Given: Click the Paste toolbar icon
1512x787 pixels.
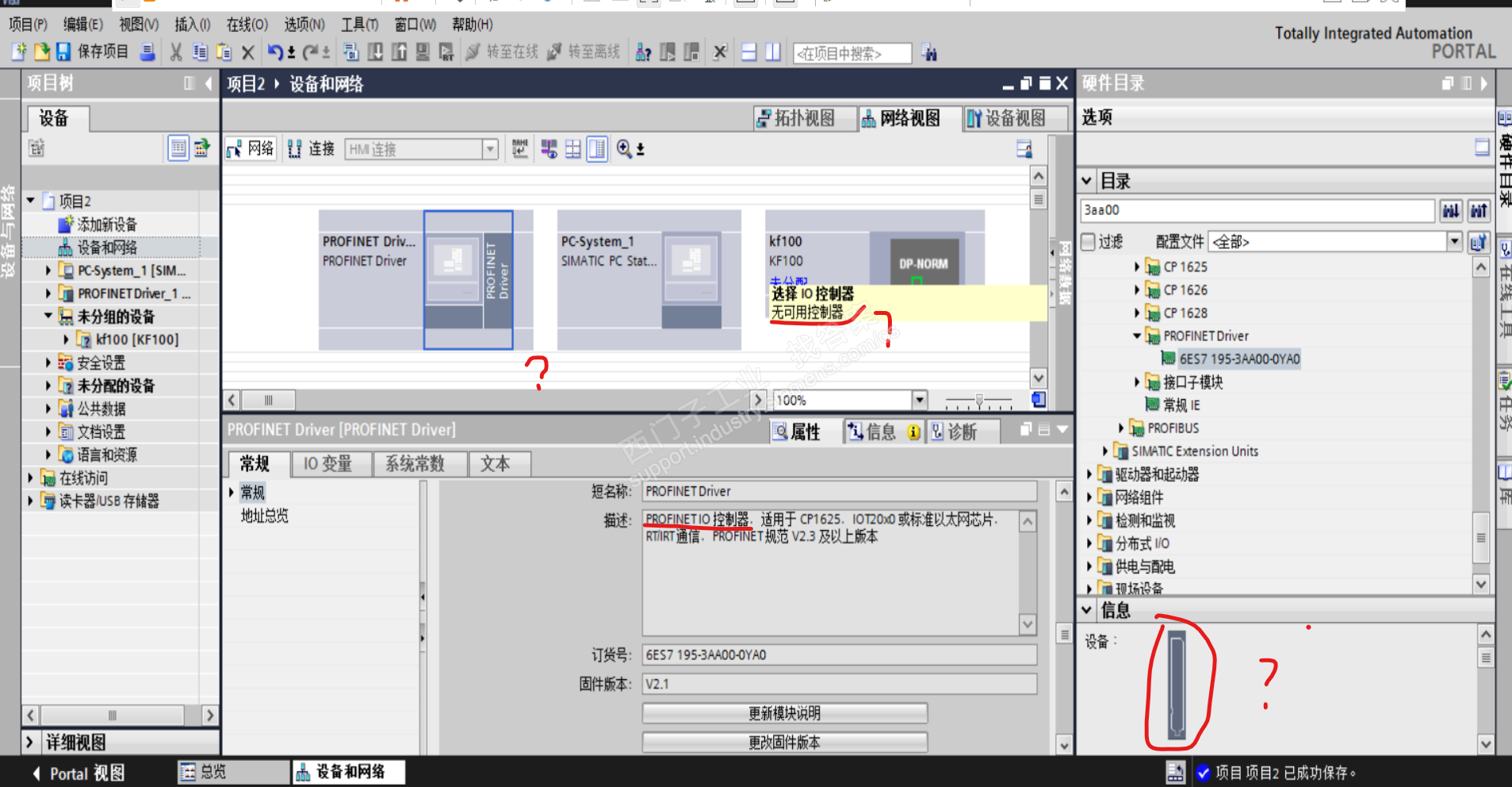Looking at the screenshot, I should click(x=224, y=52).
